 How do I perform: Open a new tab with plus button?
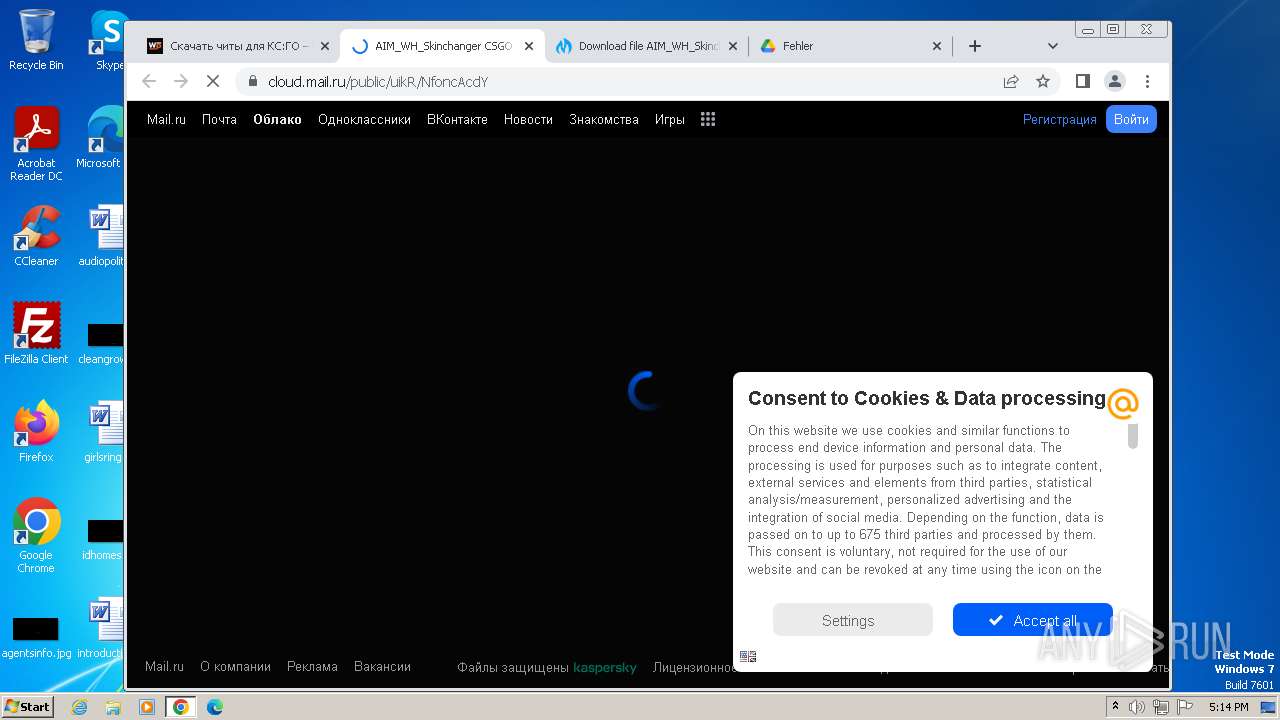pyautogui.click(x=975, y=46)
